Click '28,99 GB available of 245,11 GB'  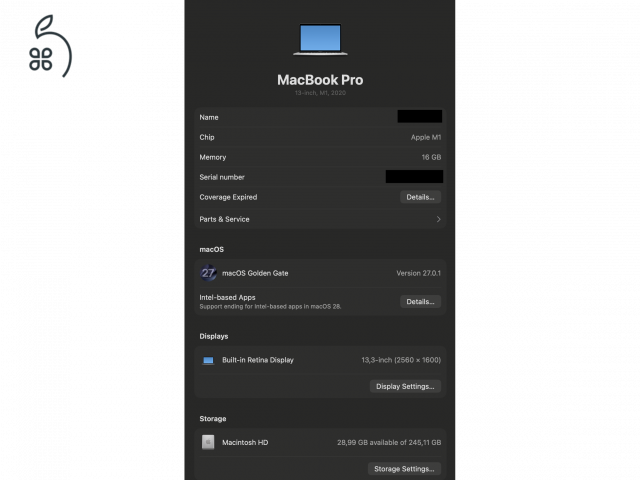pos(389,442)
